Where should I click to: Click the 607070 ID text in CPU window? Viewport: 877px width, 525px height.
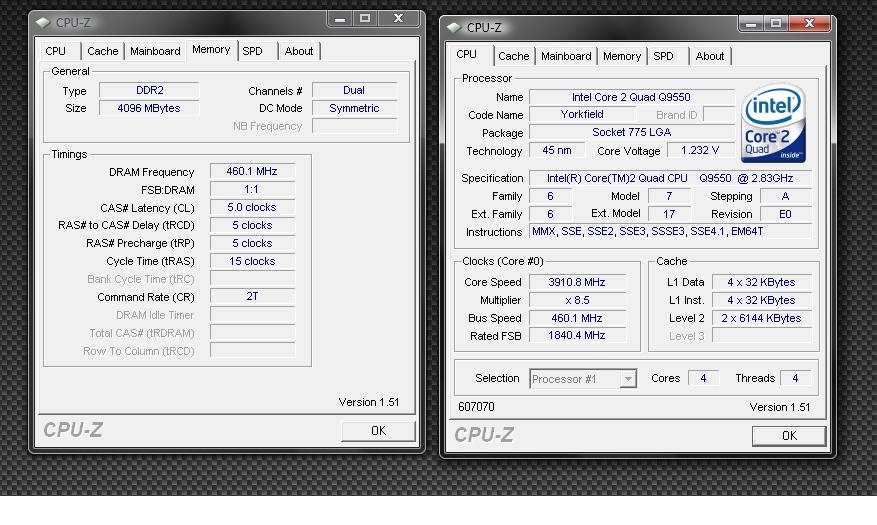[476, 407]
